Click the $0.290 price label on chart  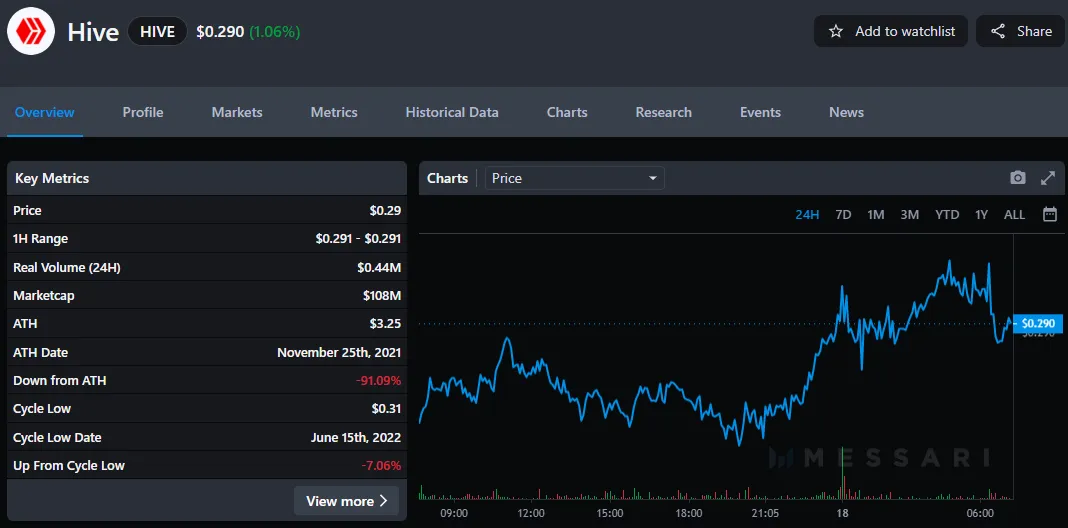(1037, 324)
